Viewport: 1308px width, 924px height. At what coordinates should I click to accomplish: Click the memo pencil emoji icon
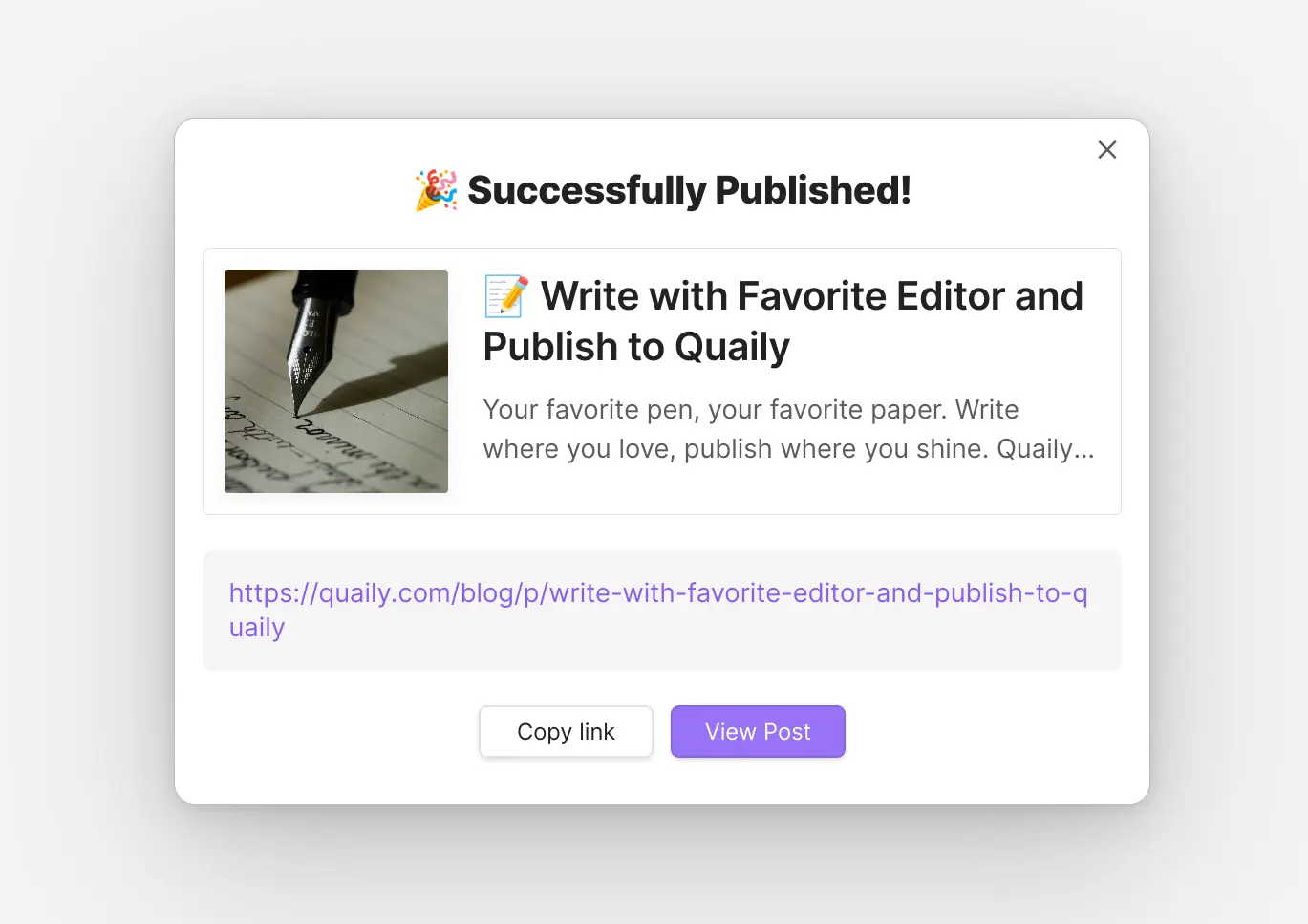pyautogui.click(x=505, y=296)
